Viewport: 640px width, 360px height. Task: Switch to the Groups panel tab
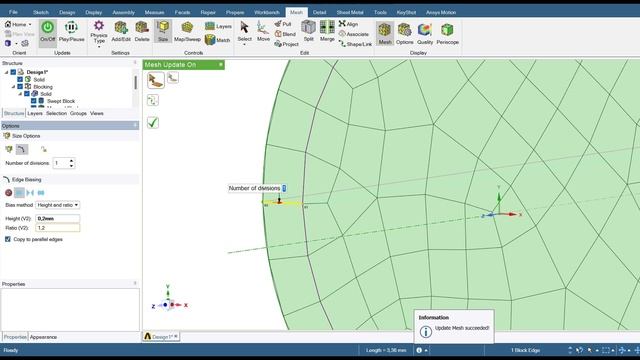[78, 113]
